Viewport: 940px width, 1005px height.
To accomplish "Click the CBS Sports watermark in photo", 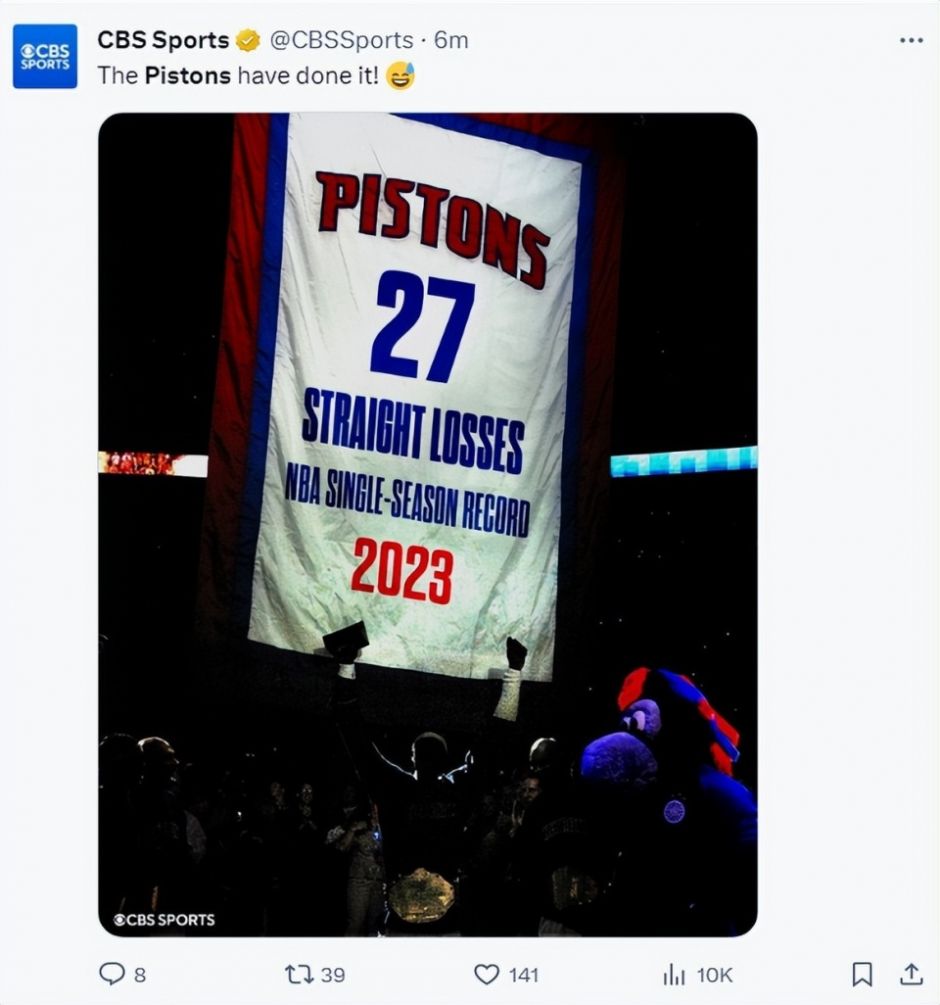I will pos(164,919).
